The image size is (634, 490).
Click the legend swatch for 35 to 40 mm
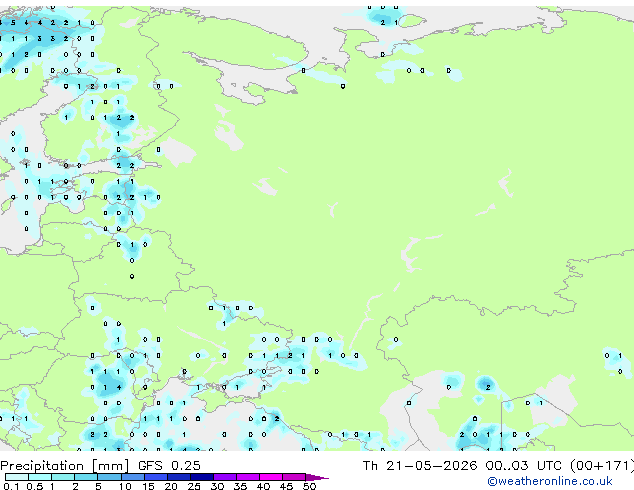tap(248, 477)
